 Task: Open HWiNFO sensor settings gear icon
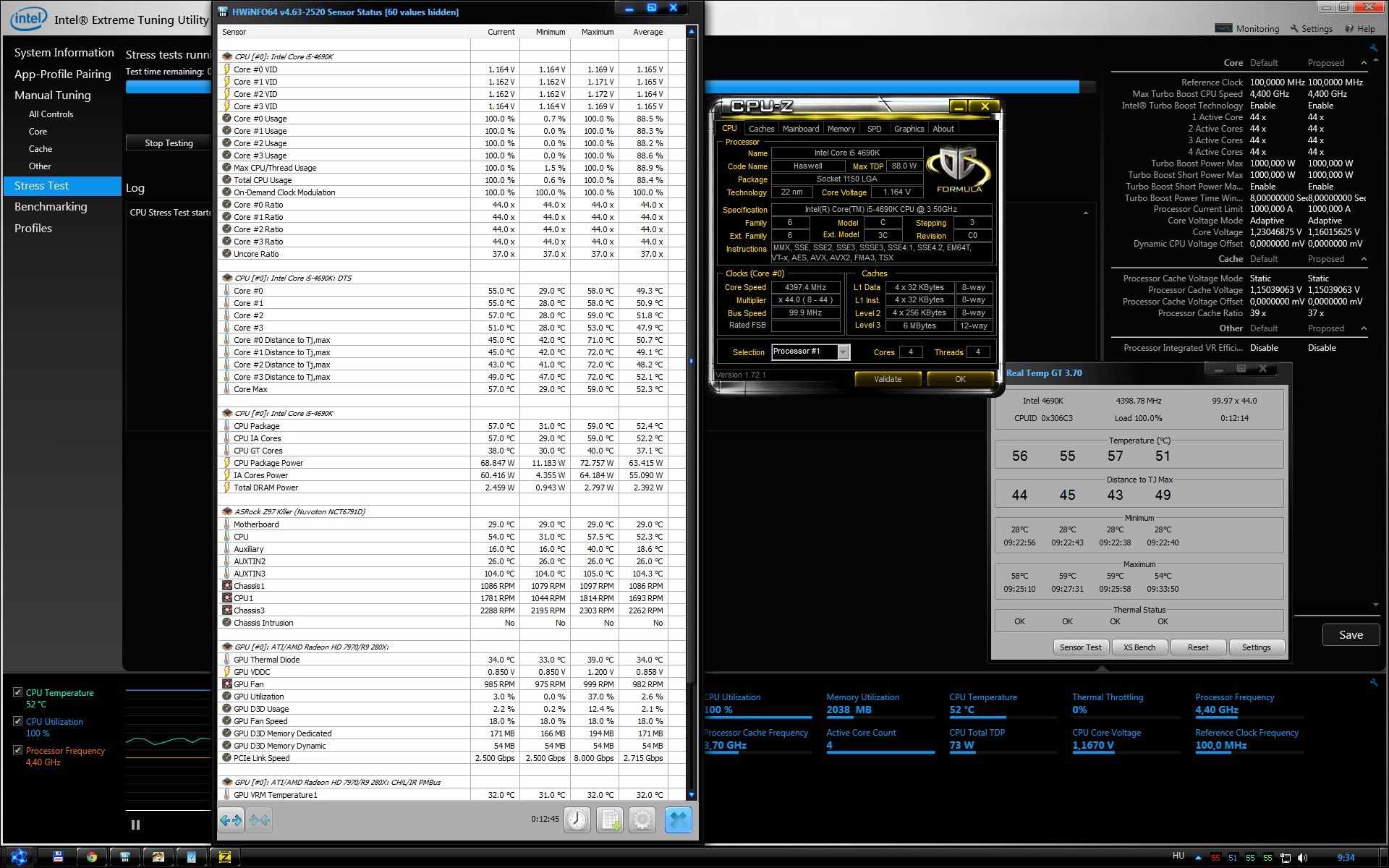click(x=642, y=820)
